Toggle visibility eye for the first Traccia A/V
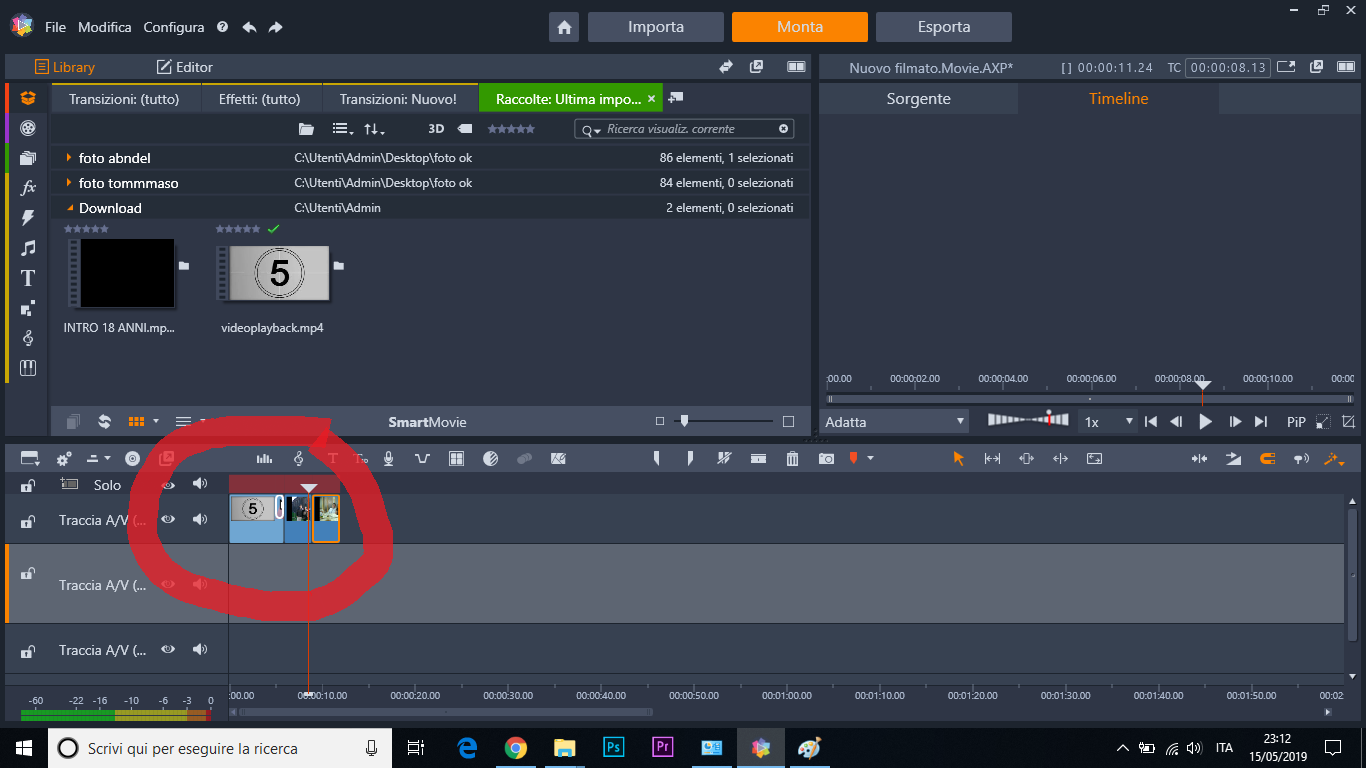Screen dimensions: 1366x768 click(168, 519)
